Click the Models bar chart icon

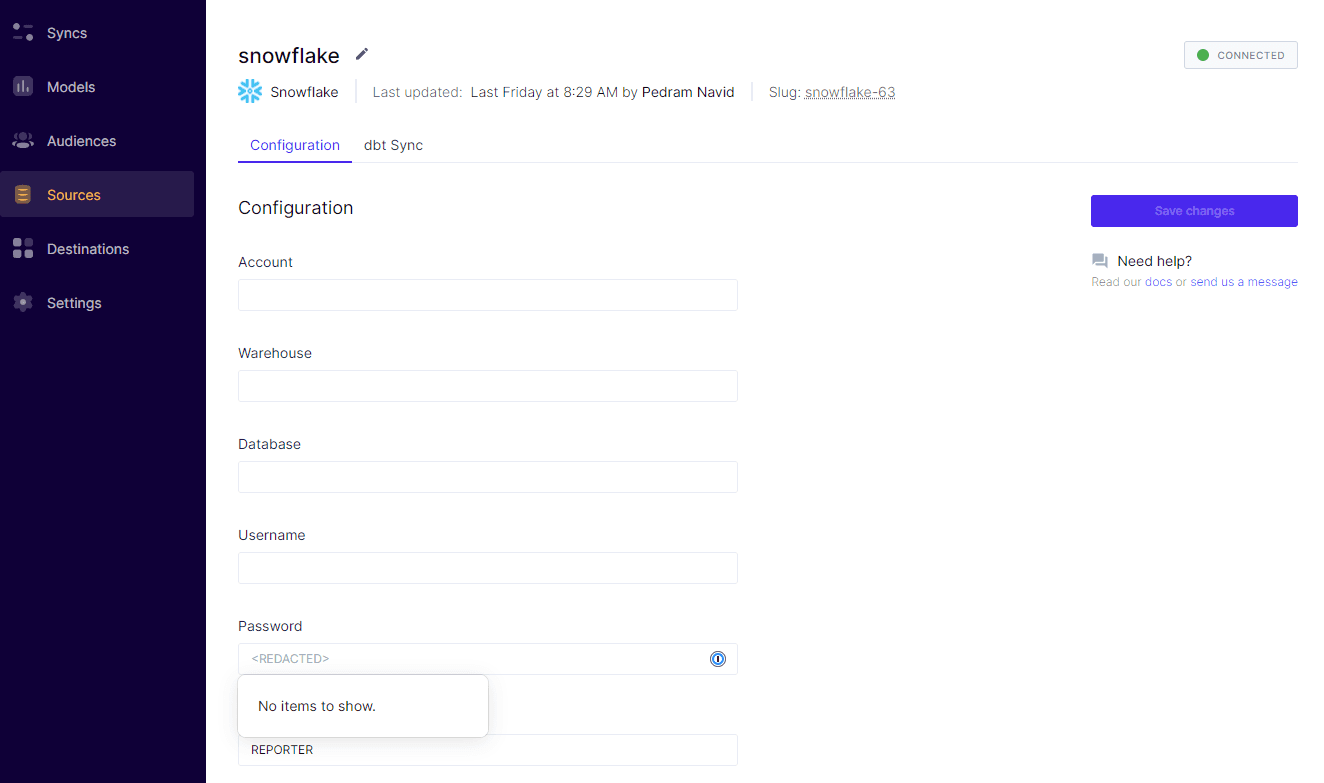[x=23, y=87]
